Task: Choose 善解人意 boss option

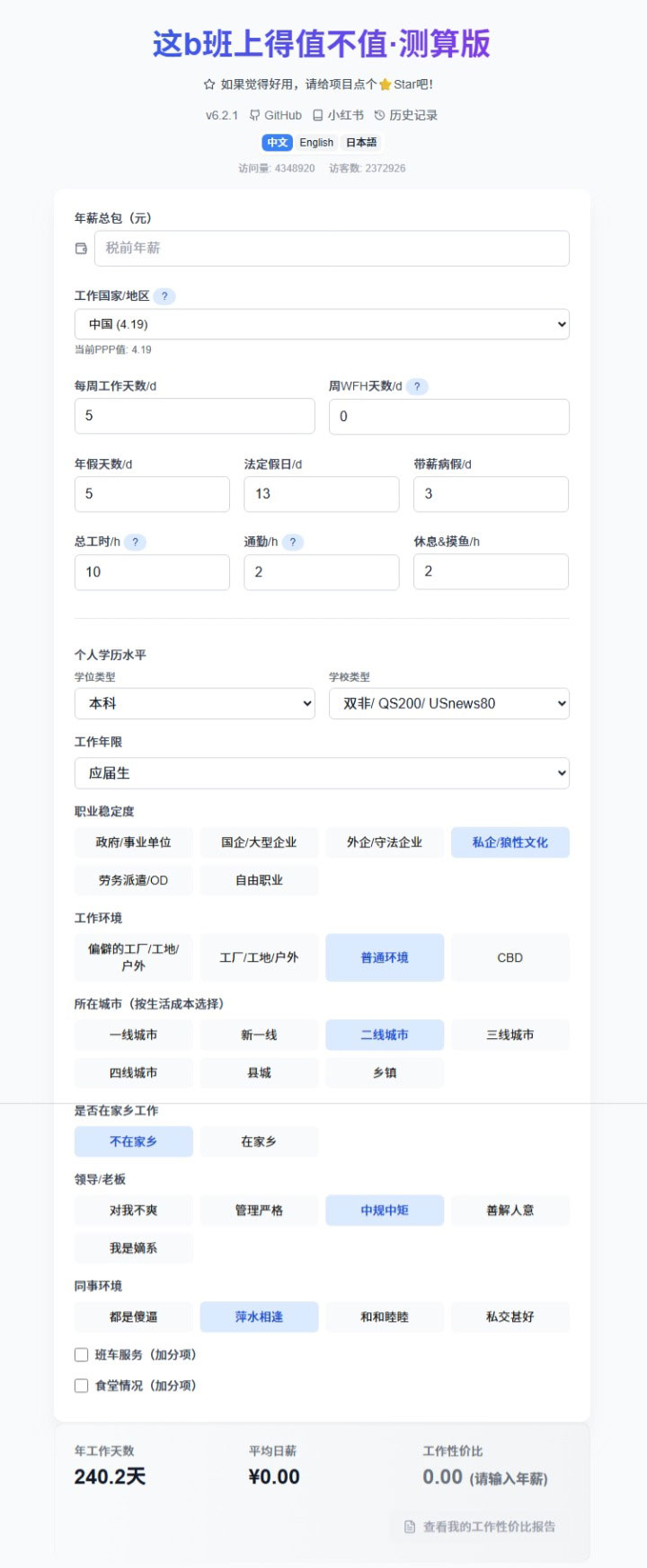Action: tap(510, 1211)
